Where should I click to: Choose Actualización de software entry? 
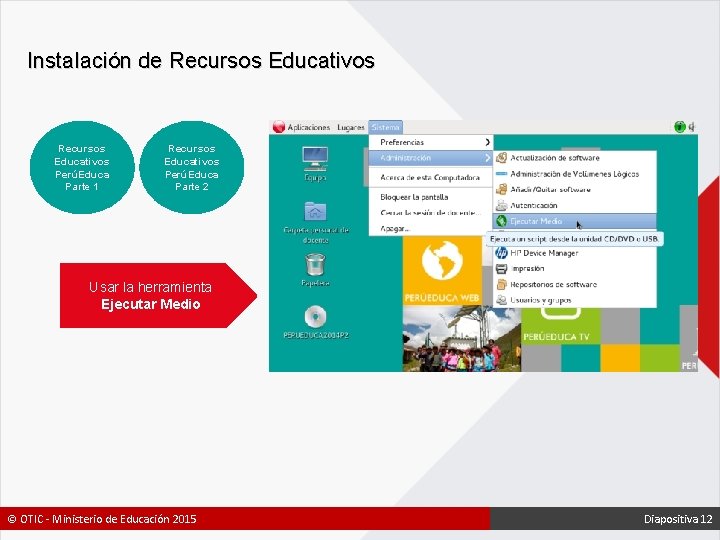[x=575, y=158]
